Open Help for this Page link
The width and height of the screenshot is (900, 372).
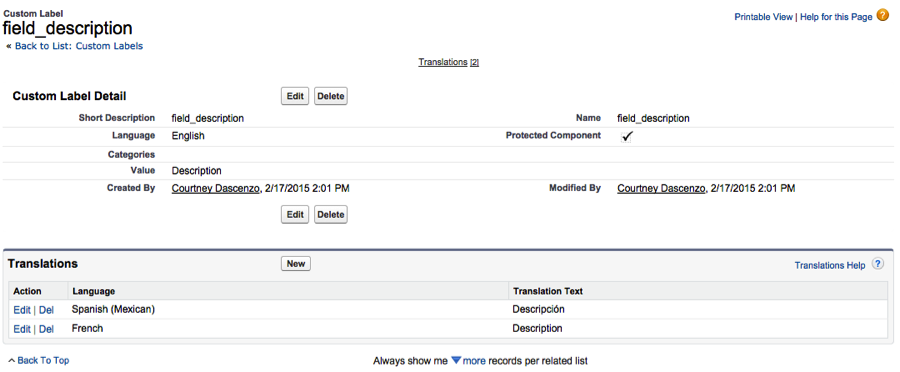(x=836, y=17)
